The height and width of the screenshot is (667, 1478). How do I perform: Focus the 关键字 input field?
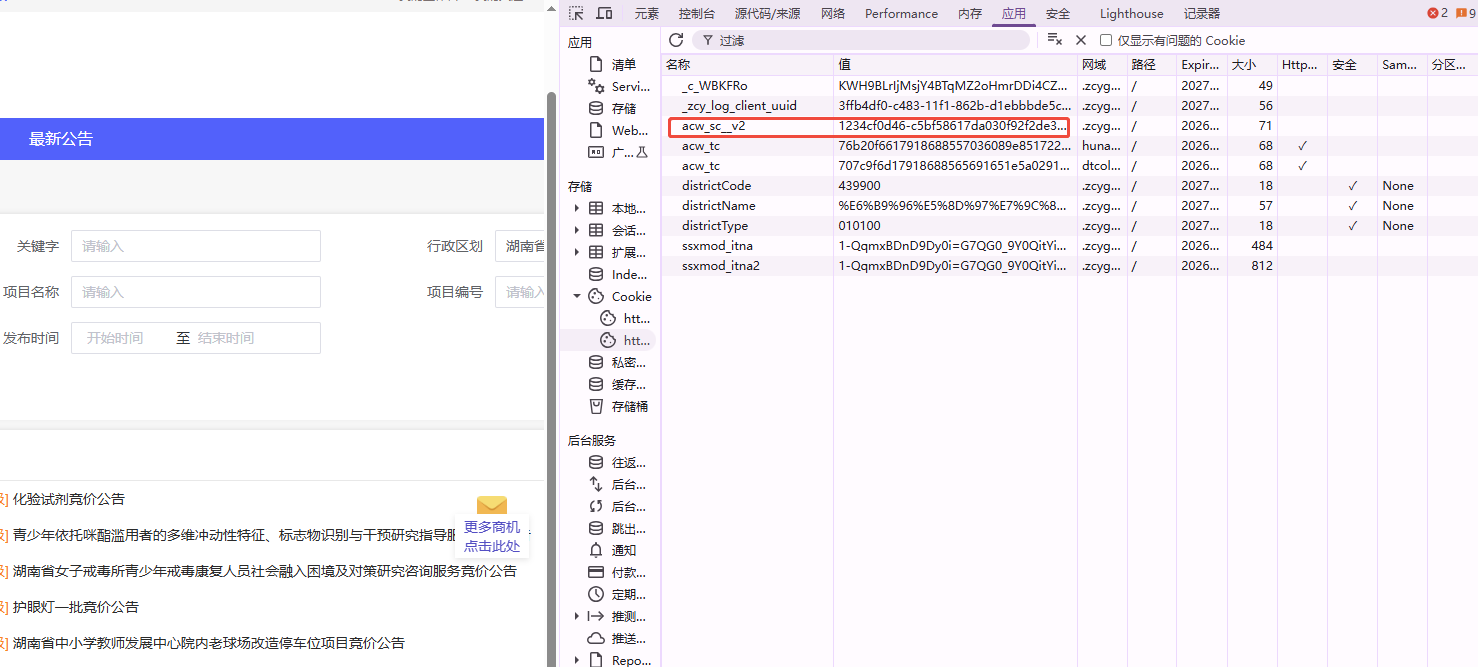(x=196, y=246)
